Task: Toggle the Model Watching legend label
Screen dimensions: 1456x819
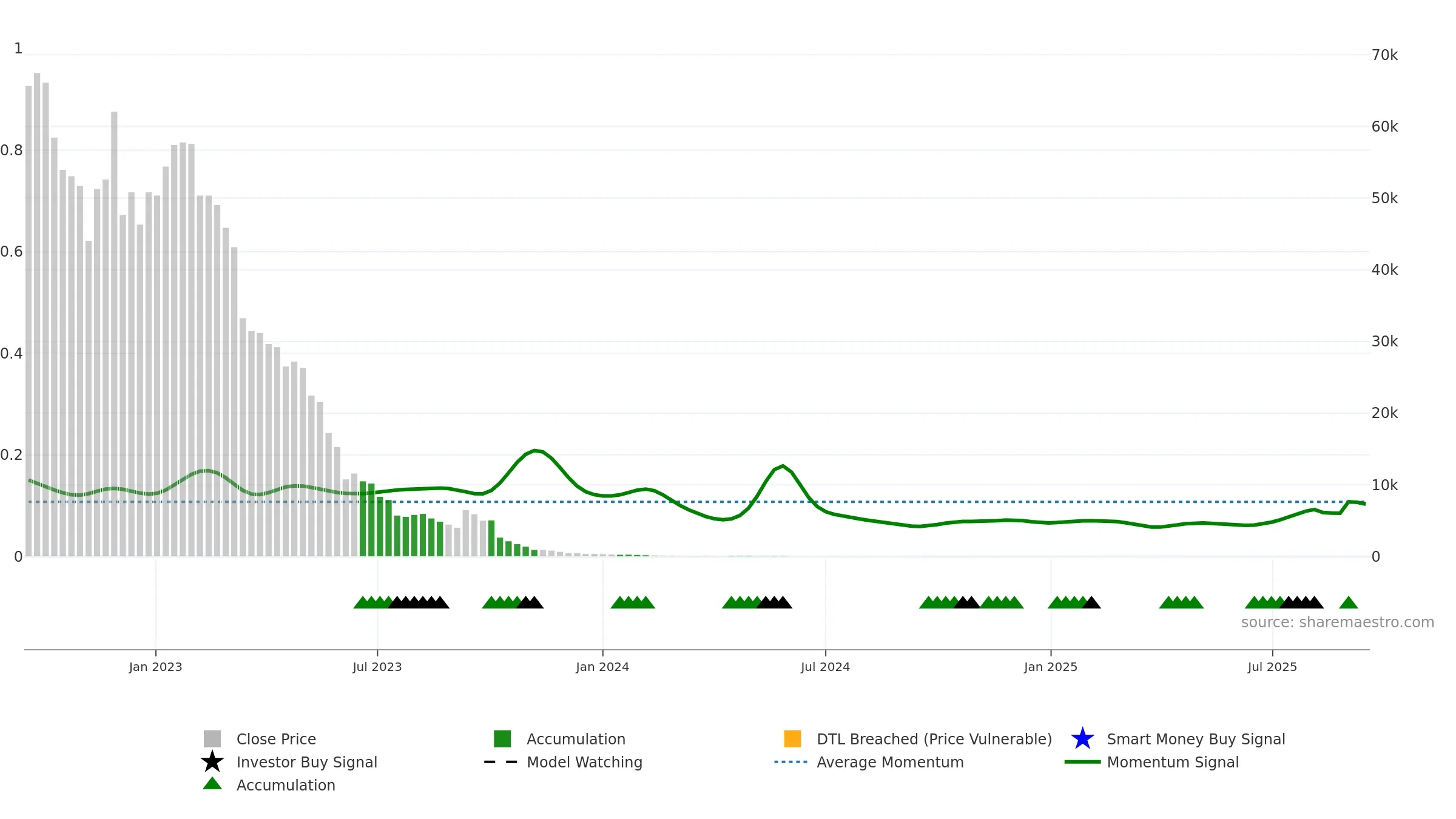Action: [x=584, y=762]
